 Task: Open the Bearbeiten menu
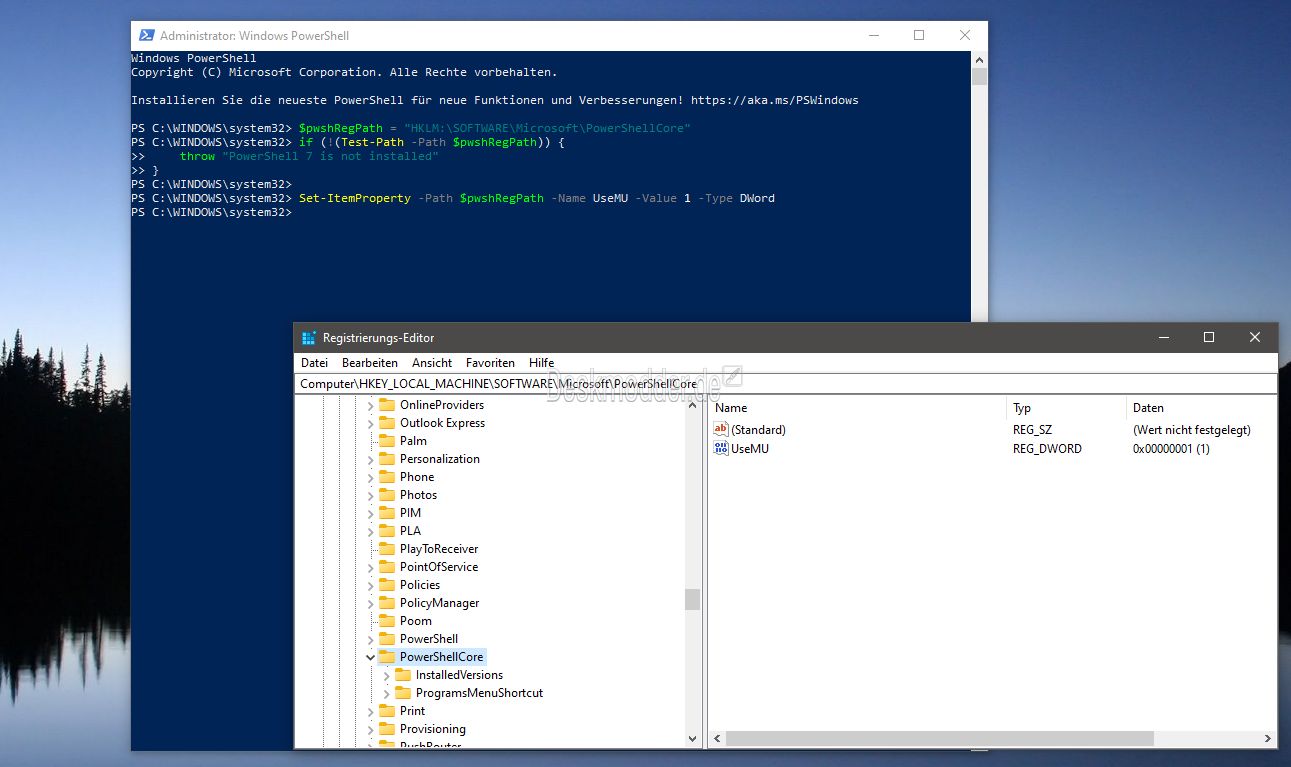[370, 363]
